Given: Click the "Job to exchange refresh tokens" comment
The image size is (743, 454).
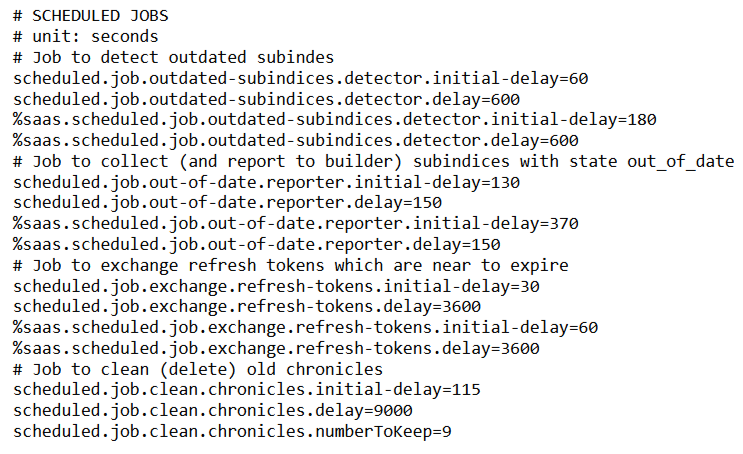Looking at the screenshot, I should tap(291, 265).
